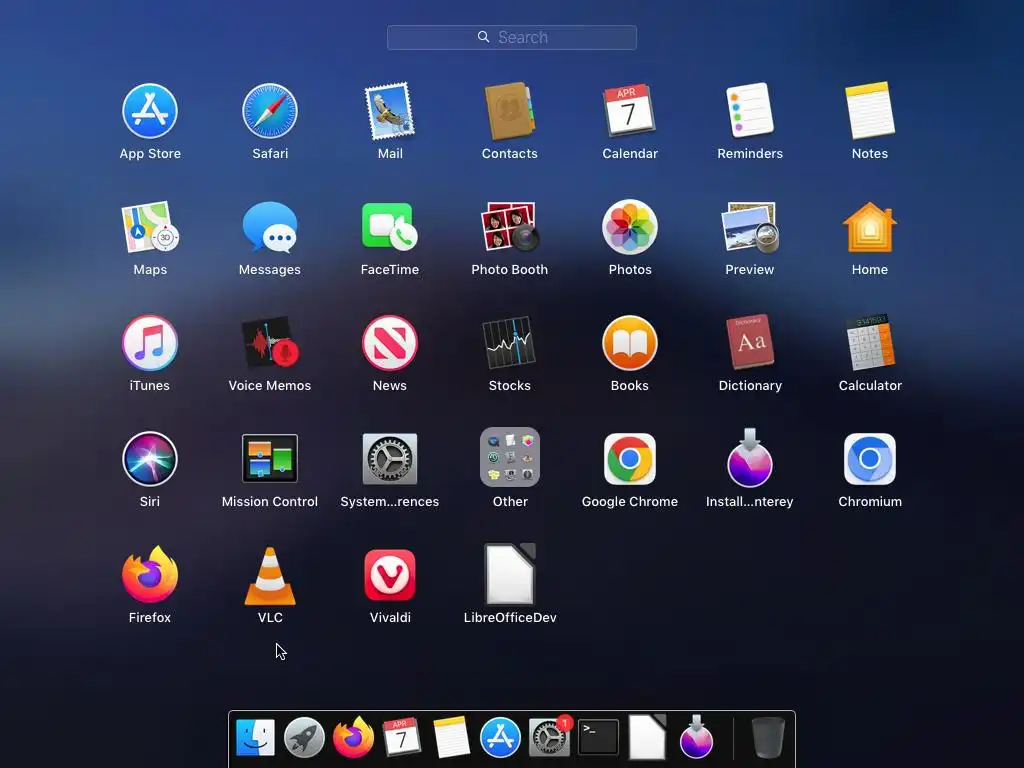Open Calendar from the Dock
The width and height of the screenshot is (1024, 768).
pyautogui.click(x=402, y=737)
